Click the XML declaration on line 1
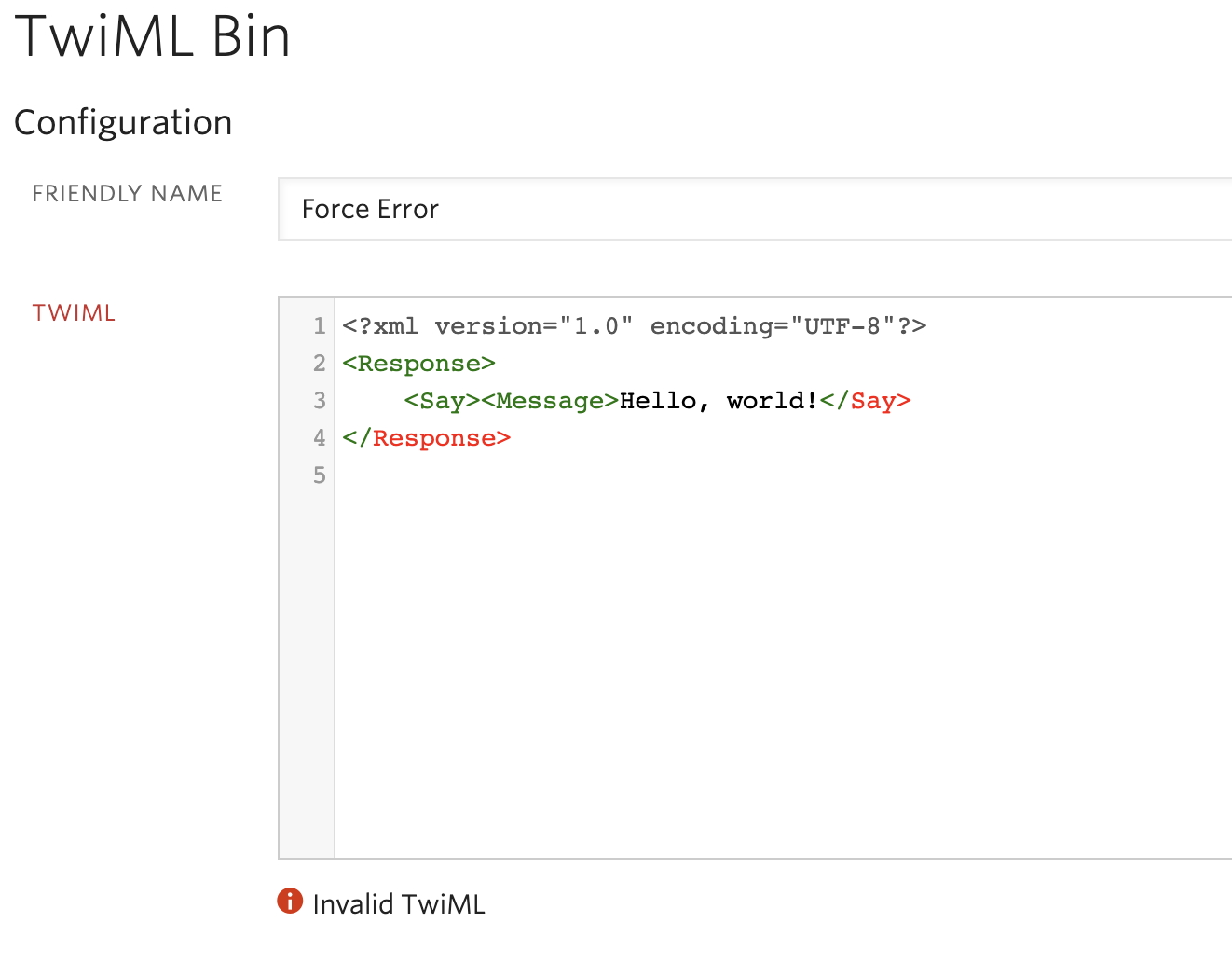This screenshot has width=1232, height=964. (x=634, y=326)
